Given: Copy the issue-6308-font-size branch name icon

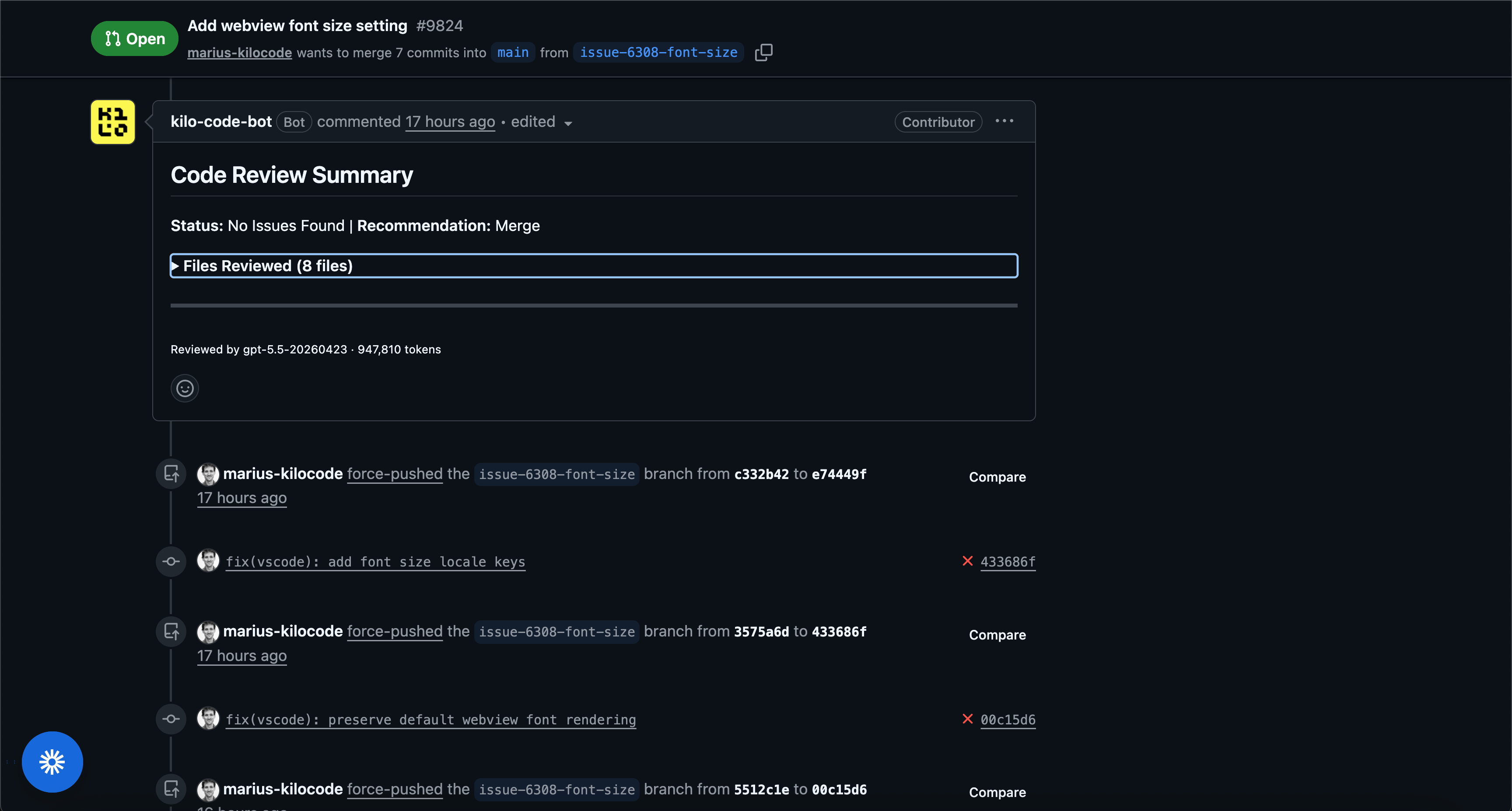Looking at the screenshot, I should (x=763, y=52).
